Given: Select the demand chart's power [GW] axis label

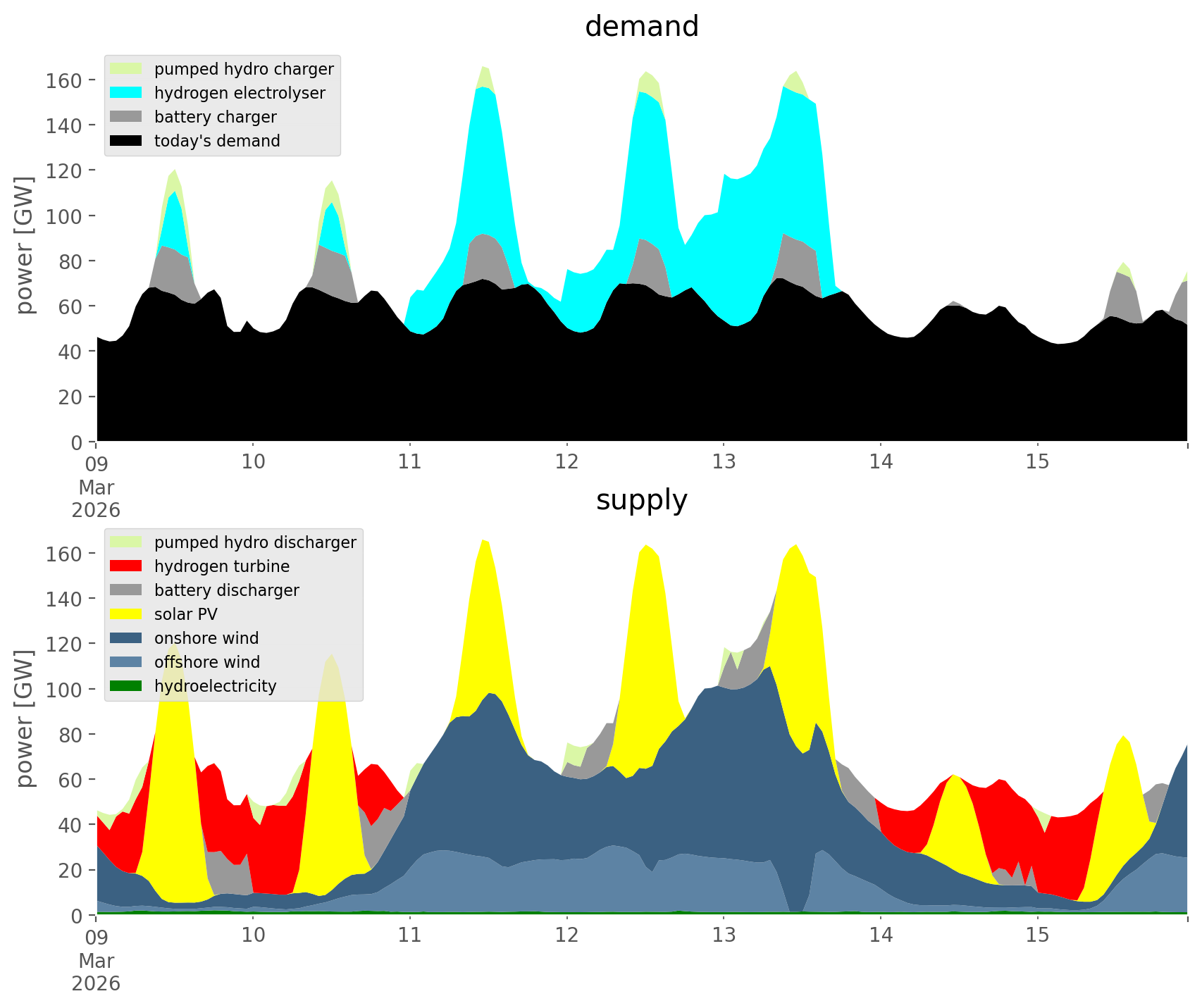Looking at the screenshot, I should [25, 245].
